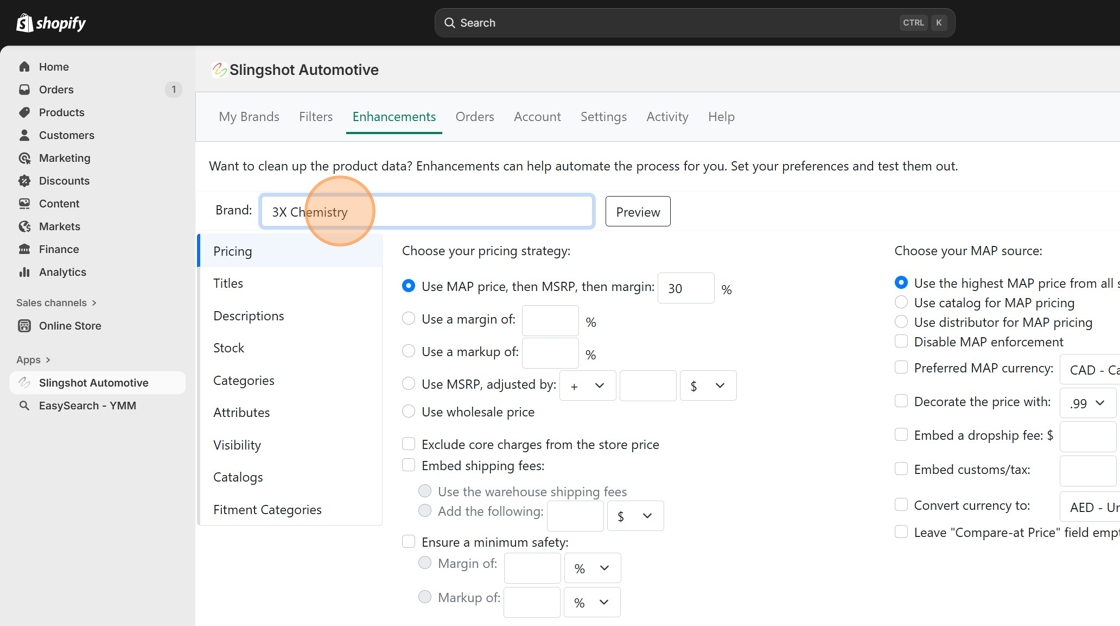Go to the Account tab
This screenshot has width=1120, height=626.
[x=537, y=116]
